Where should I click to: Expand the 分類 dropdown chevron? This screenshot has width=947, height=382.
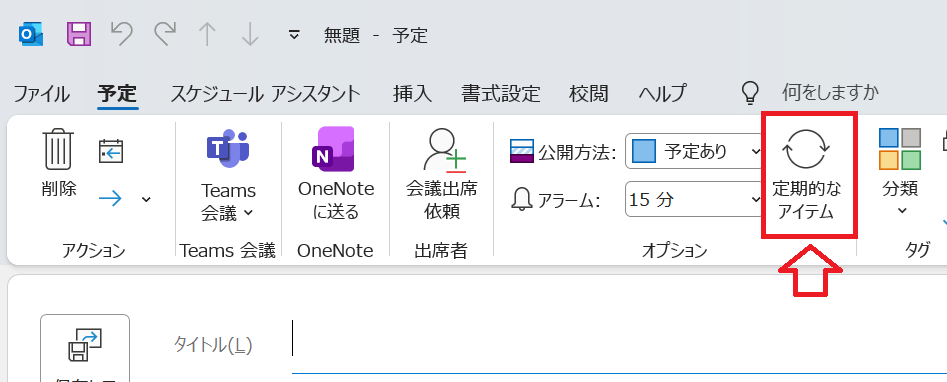point(902,210)
